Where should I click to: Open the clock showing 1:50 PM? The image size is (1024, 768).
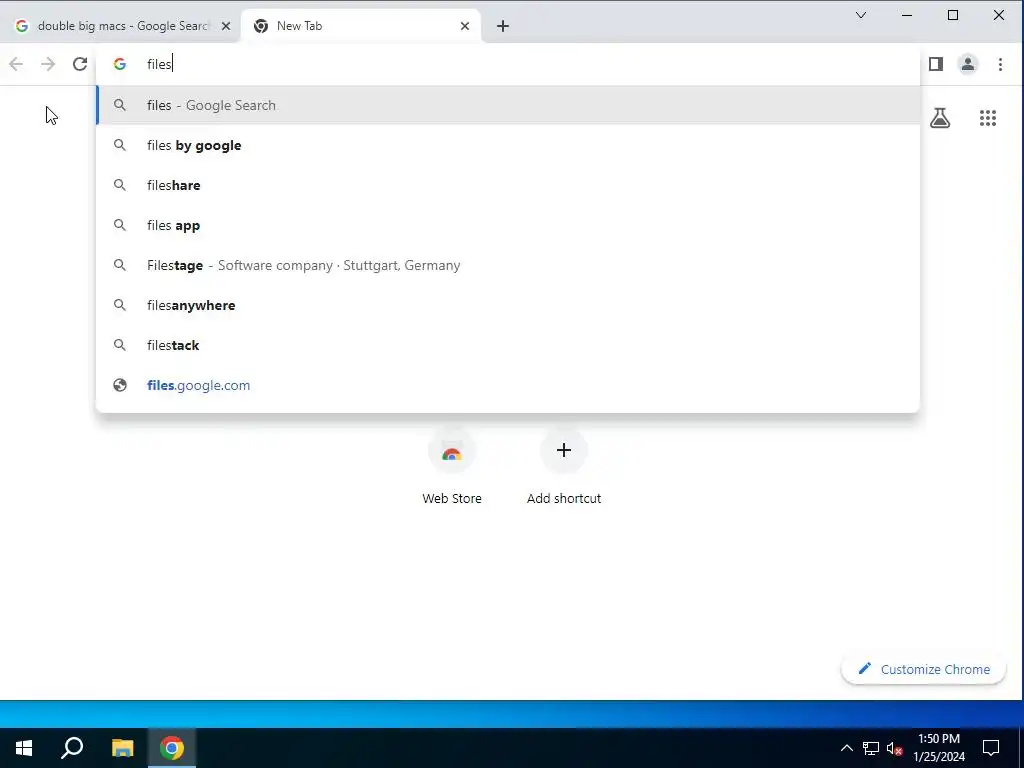coord(939,748)
